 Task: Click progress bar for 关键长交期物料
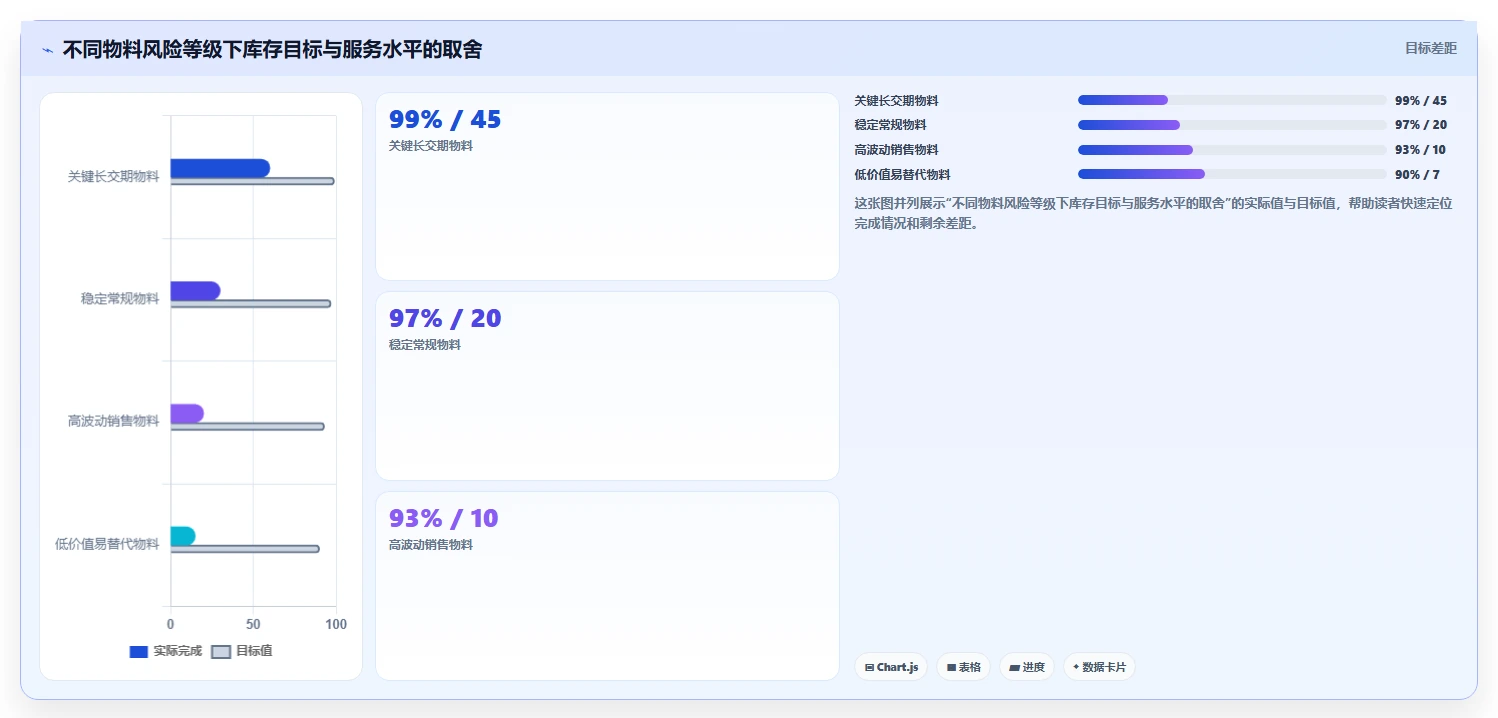coord(1232,100)
